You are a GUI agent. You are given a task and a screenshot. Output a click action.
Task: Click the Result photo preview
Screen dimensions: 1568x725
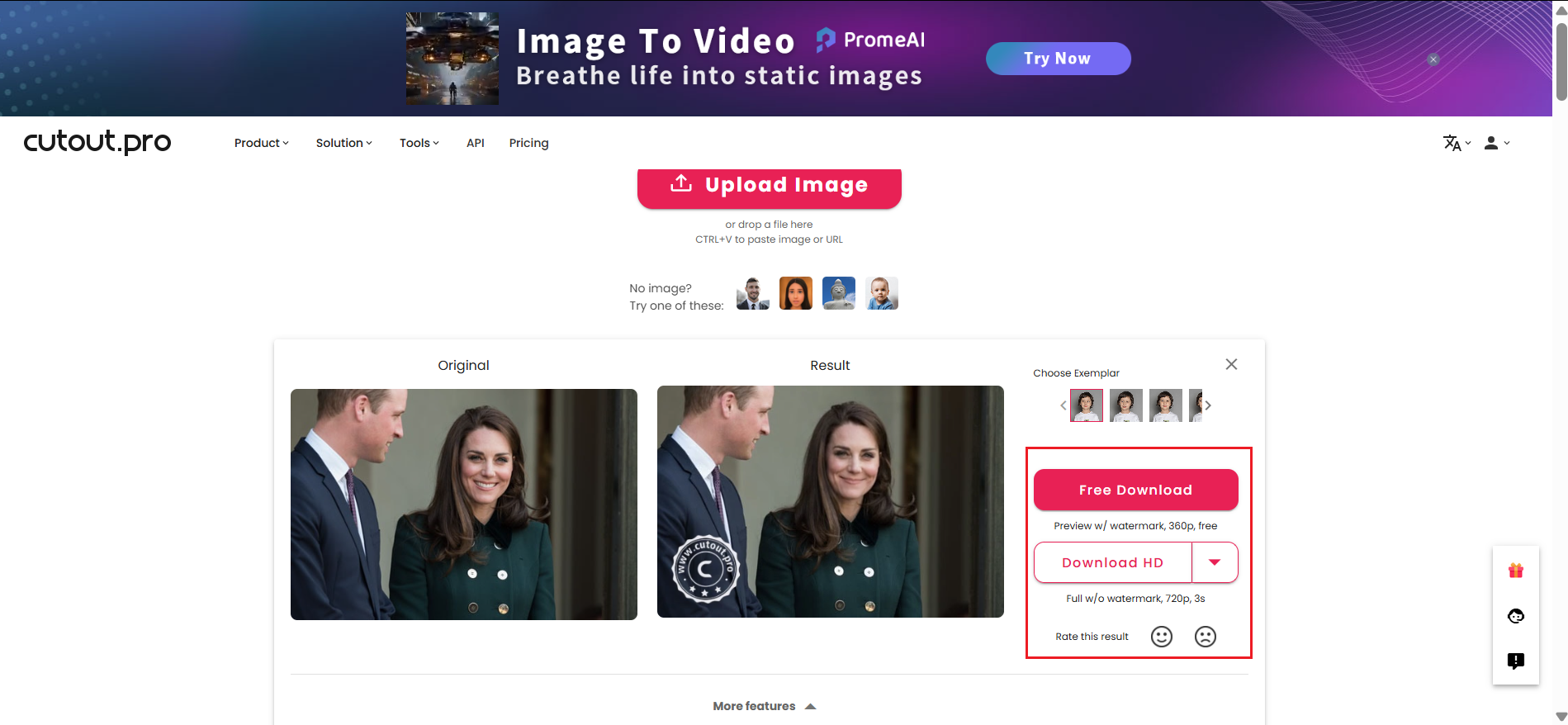click(x=831, y=501)
